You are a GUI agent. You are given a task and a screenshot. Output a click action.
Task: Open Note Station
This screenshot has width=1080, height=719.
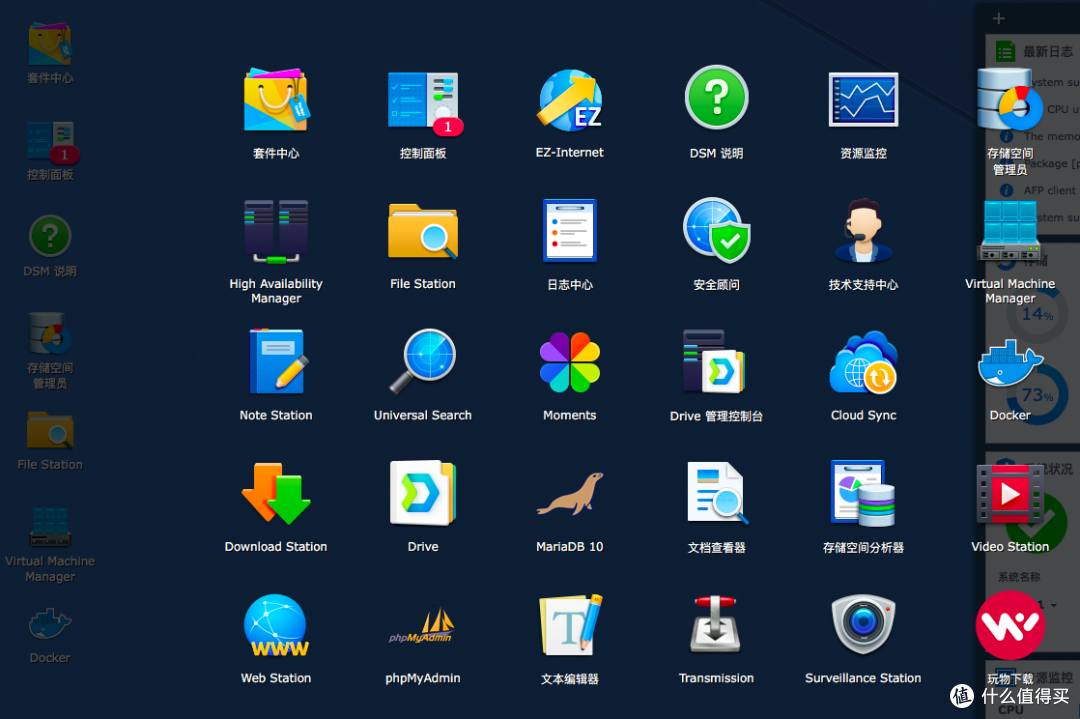(278, 362)
